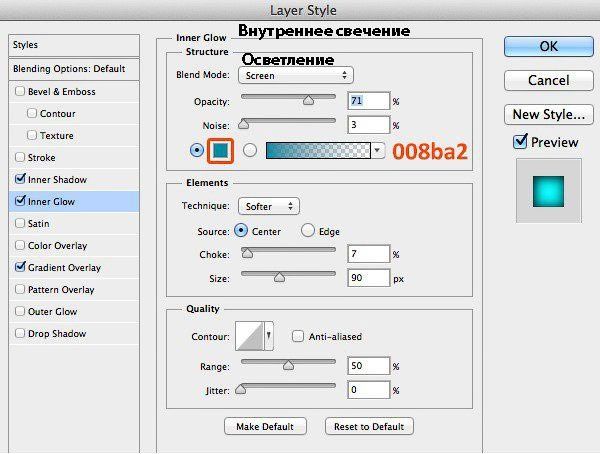
Task: Open the Contour picker arrow
Action: point(269,336)
